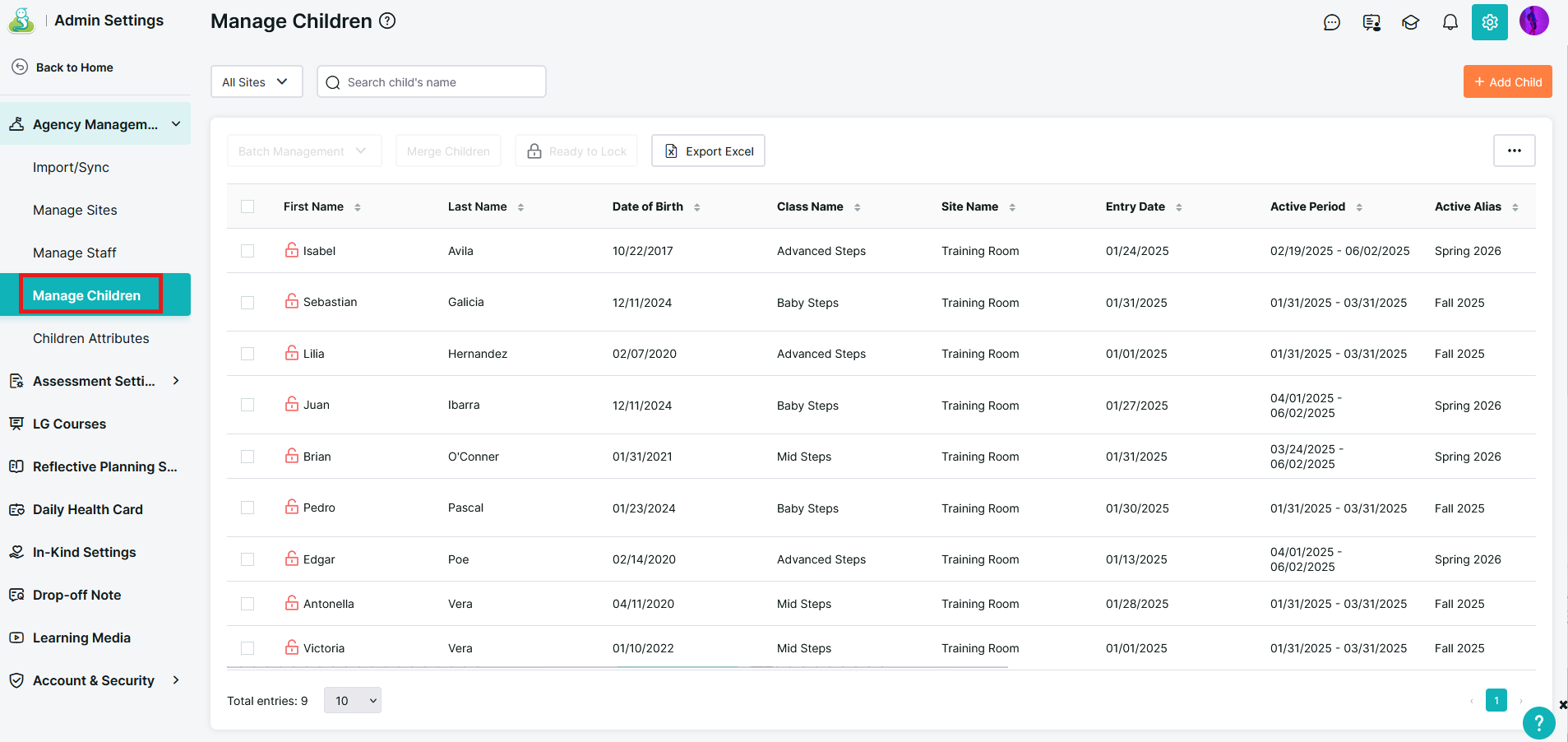The width and height of the screenshot is (1568, 742).
Task: Check the box for Juan Ibarra
Action: point(247,405)
